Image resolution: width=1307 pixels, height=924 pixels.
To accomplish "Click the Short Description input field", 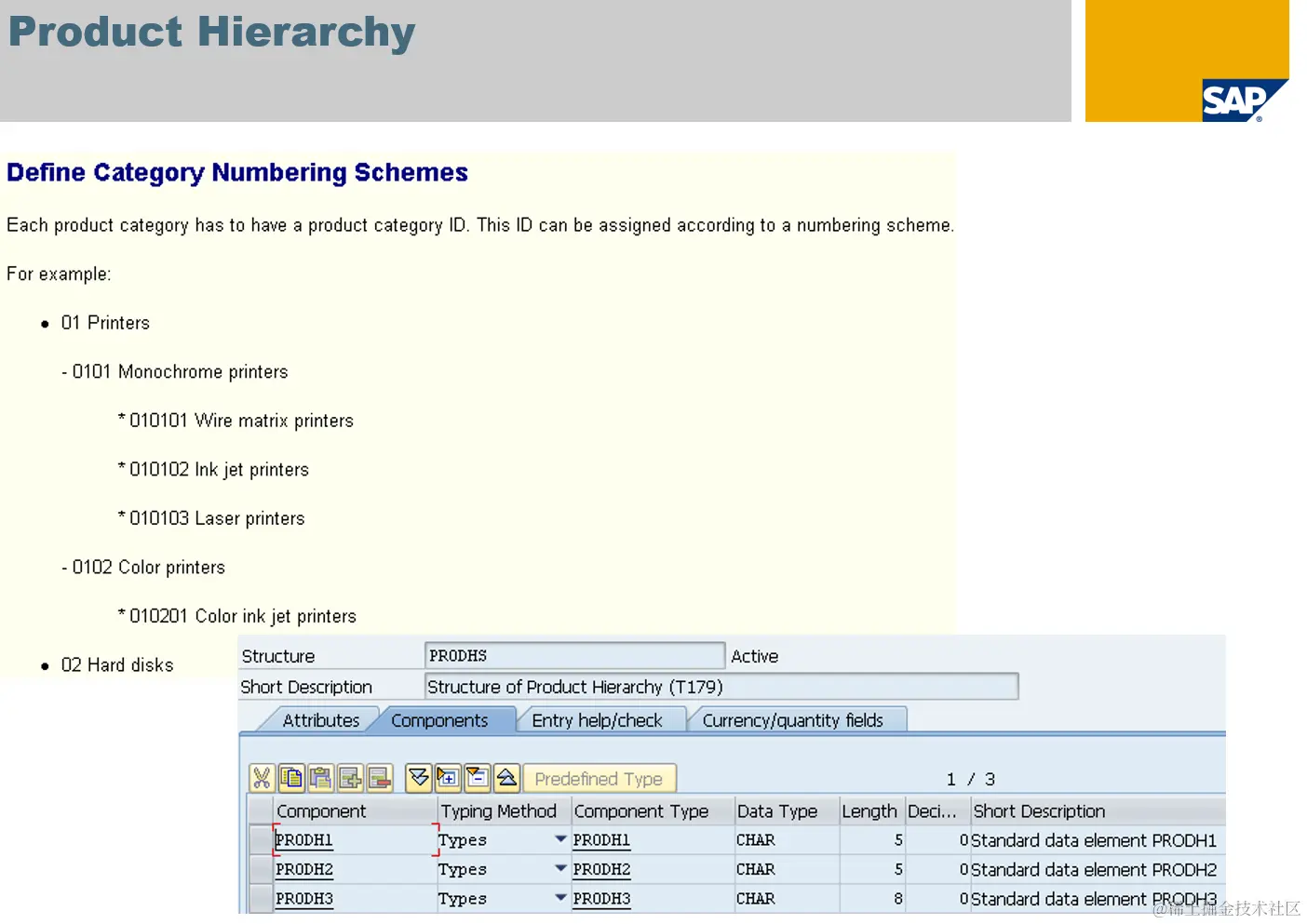I will point(721,687).
